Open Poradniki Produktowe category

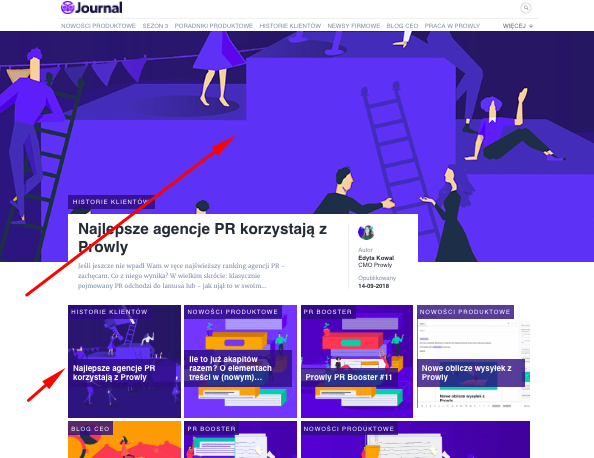(x=213, y=26)
